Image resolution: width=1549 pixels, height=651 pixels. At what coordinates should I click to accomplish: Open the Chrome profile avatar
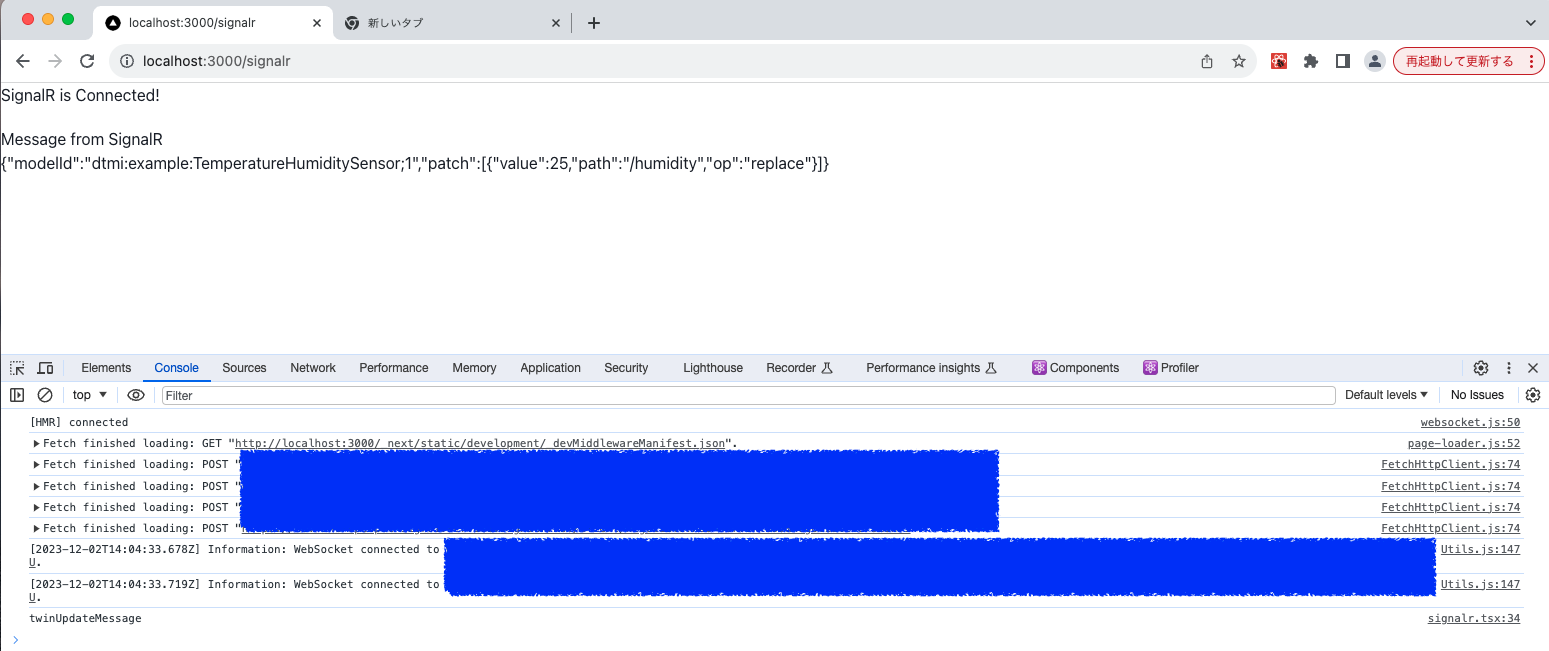pyautogui.click(x=1375, y=61)
